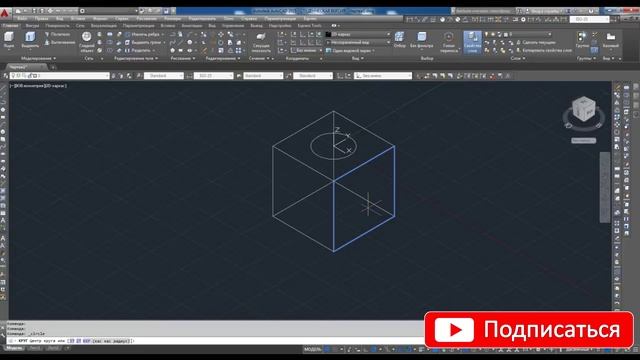The height and width of the screenshot is (360, 640).
Task: Open the workspace selector in the title bar
Action: (x=108, y=11)
